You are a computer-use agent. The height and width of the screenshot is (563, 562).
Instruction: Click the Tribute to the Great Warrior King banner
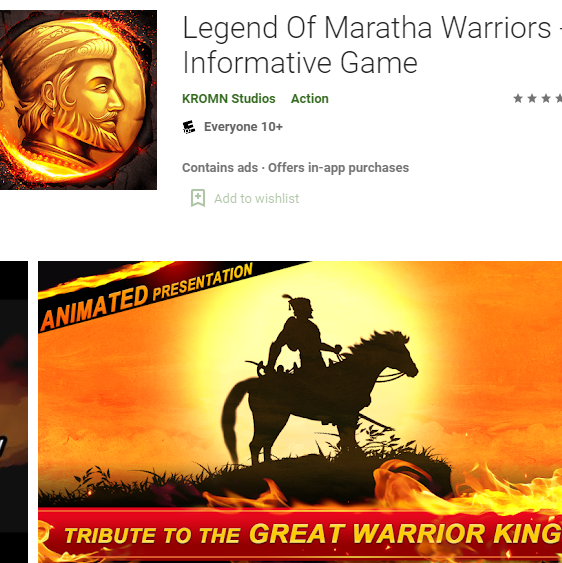312,534
